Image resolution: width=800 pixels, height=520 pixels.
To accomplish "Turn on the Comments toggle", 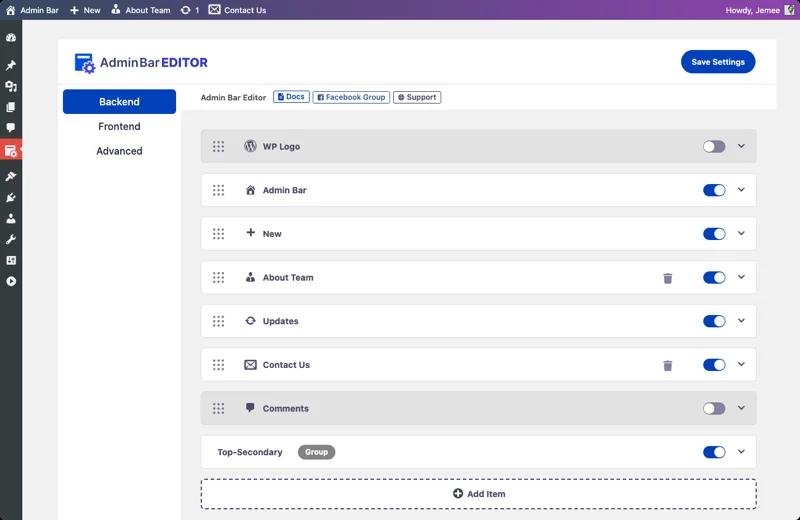I will pyautogui.click(x=713, y=408).
